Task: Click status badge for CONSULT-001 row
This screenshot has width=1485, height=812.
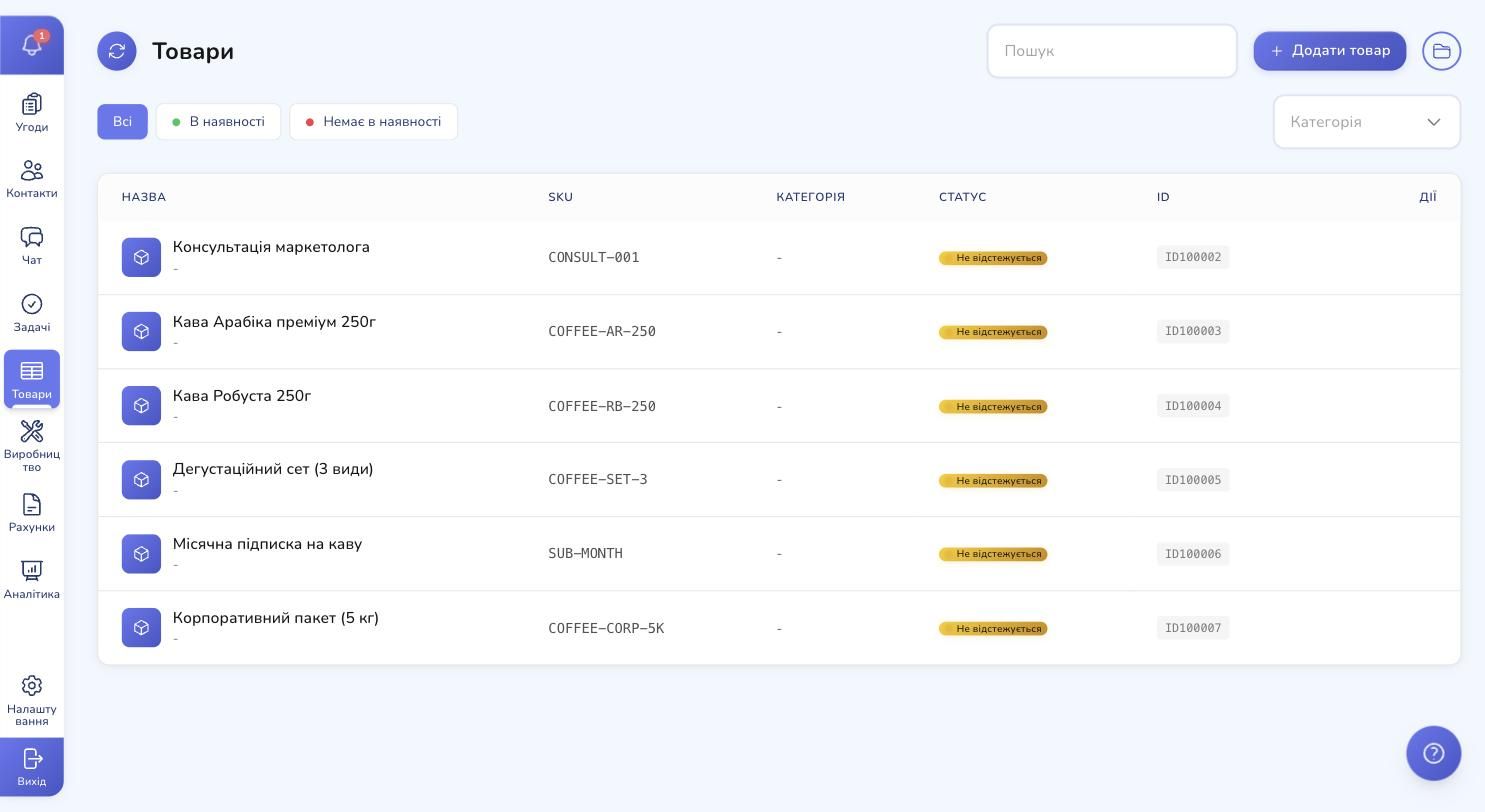Action: click(993, 258)
